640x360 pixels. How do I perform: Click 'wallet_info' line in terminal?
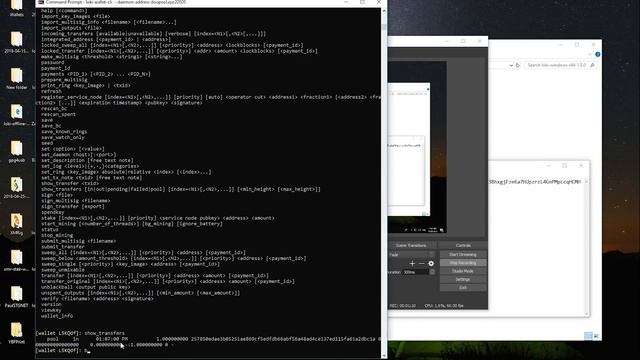(57, 316)
